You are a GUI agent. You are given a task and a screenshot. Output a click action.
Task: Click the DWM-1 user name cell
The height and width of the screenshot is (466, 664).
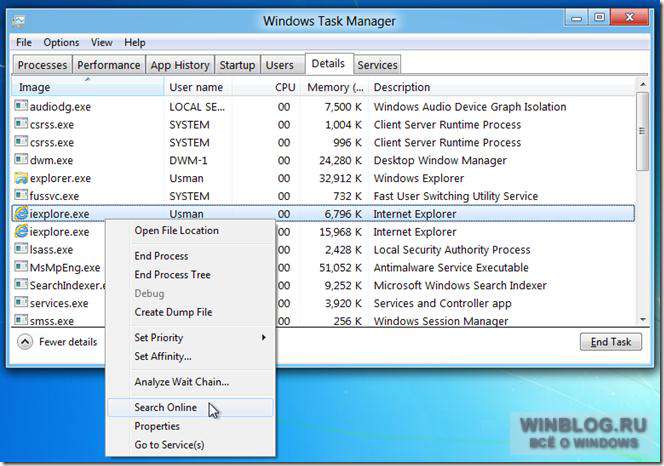(x=188, y=160)
